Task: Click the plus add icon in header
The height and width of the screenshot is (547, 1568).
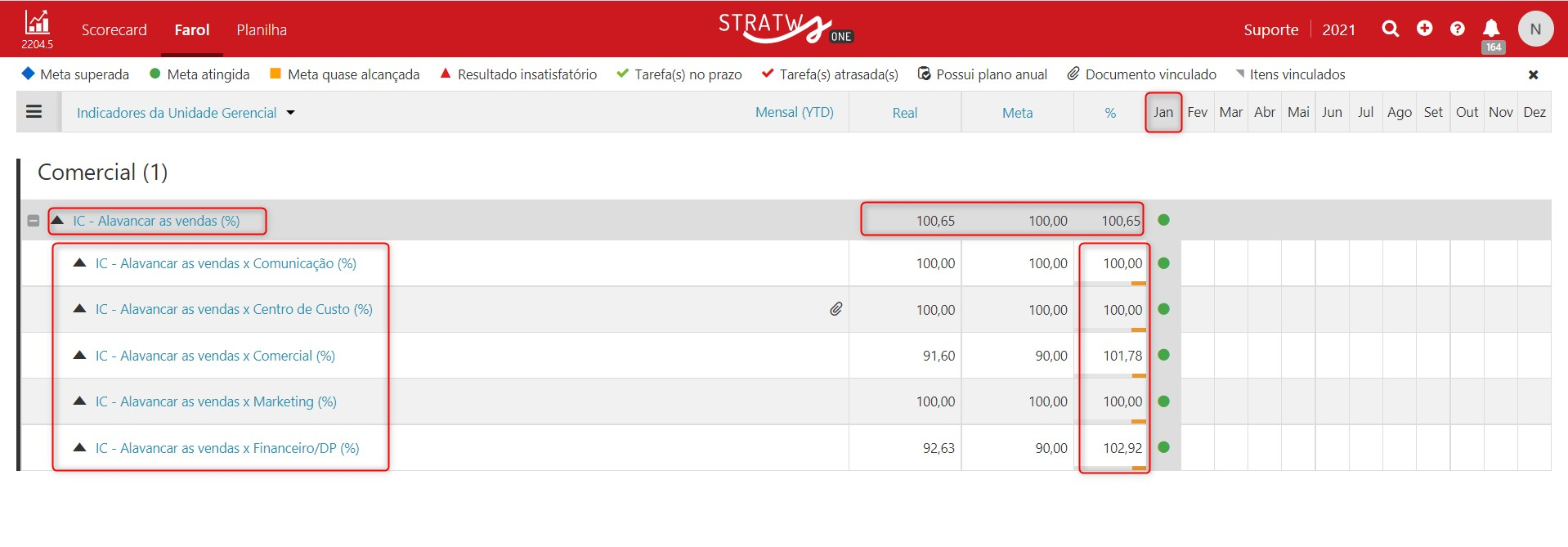Action: point(1424,28)
